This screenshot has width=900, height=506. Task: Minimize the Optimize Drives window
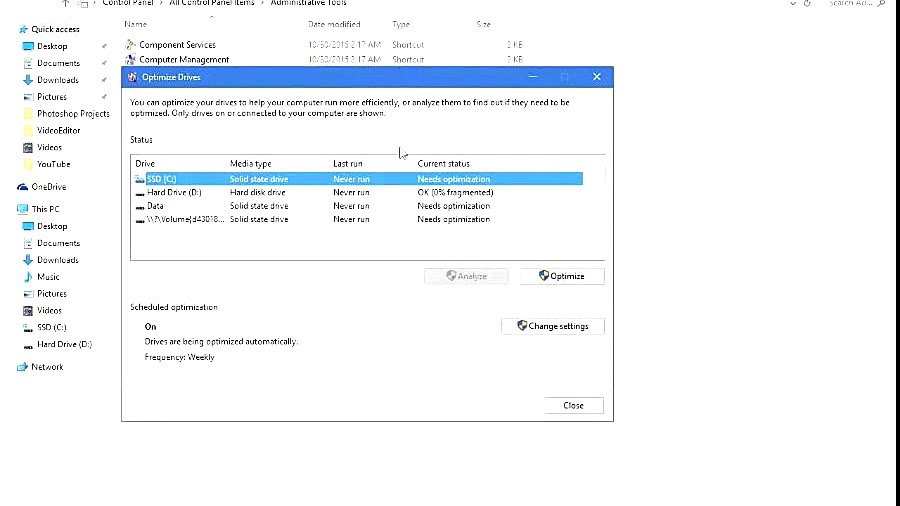click(x=533, y=77)
